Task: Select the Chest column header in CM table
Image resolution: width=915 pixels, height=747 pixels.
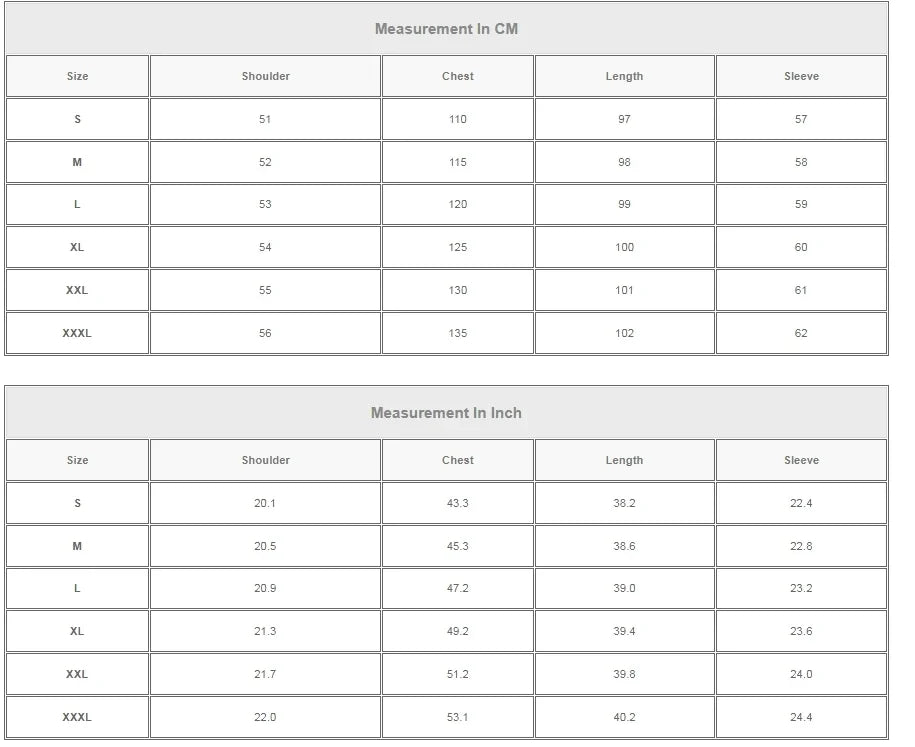Action: pyautogui.click(x=458, y=76)
